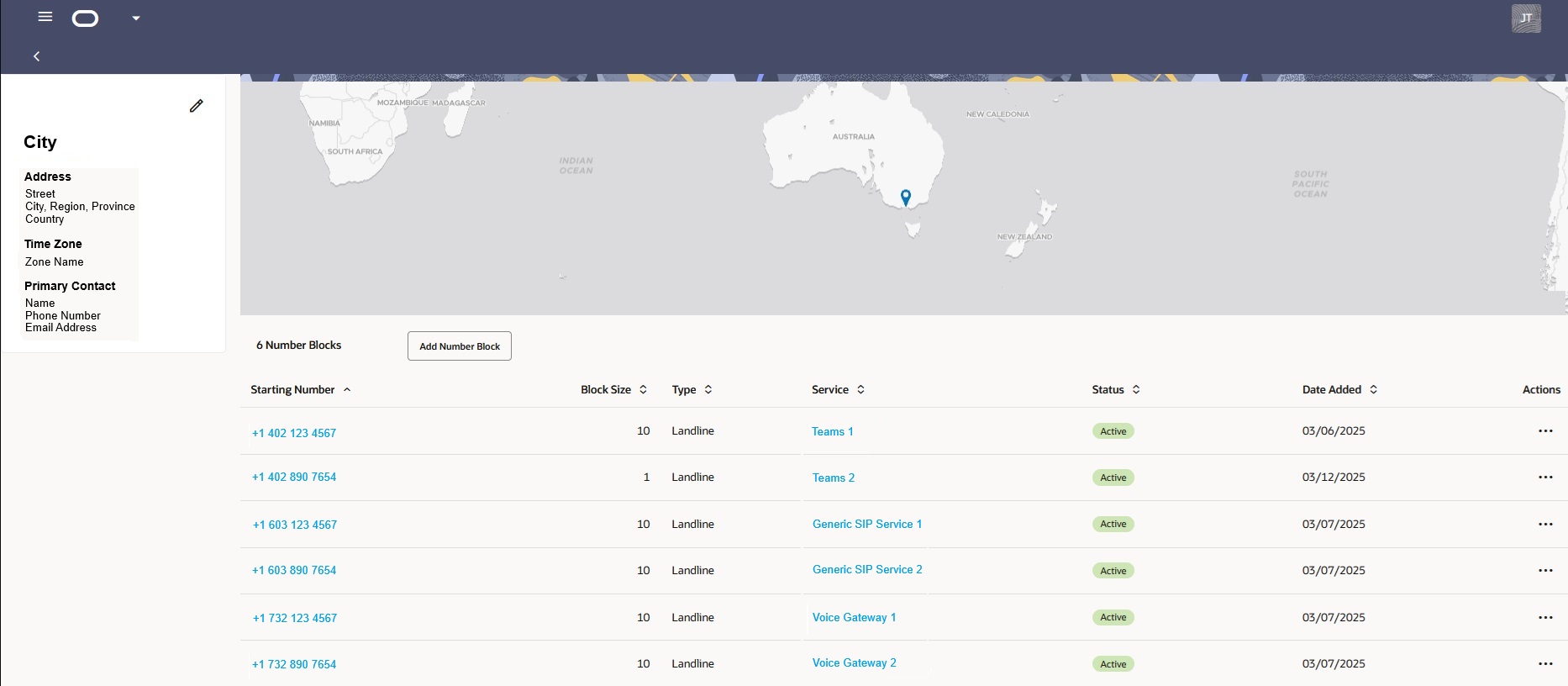Open number block +1 603 123 4567

pyautogui.click(x=295, y=525)
